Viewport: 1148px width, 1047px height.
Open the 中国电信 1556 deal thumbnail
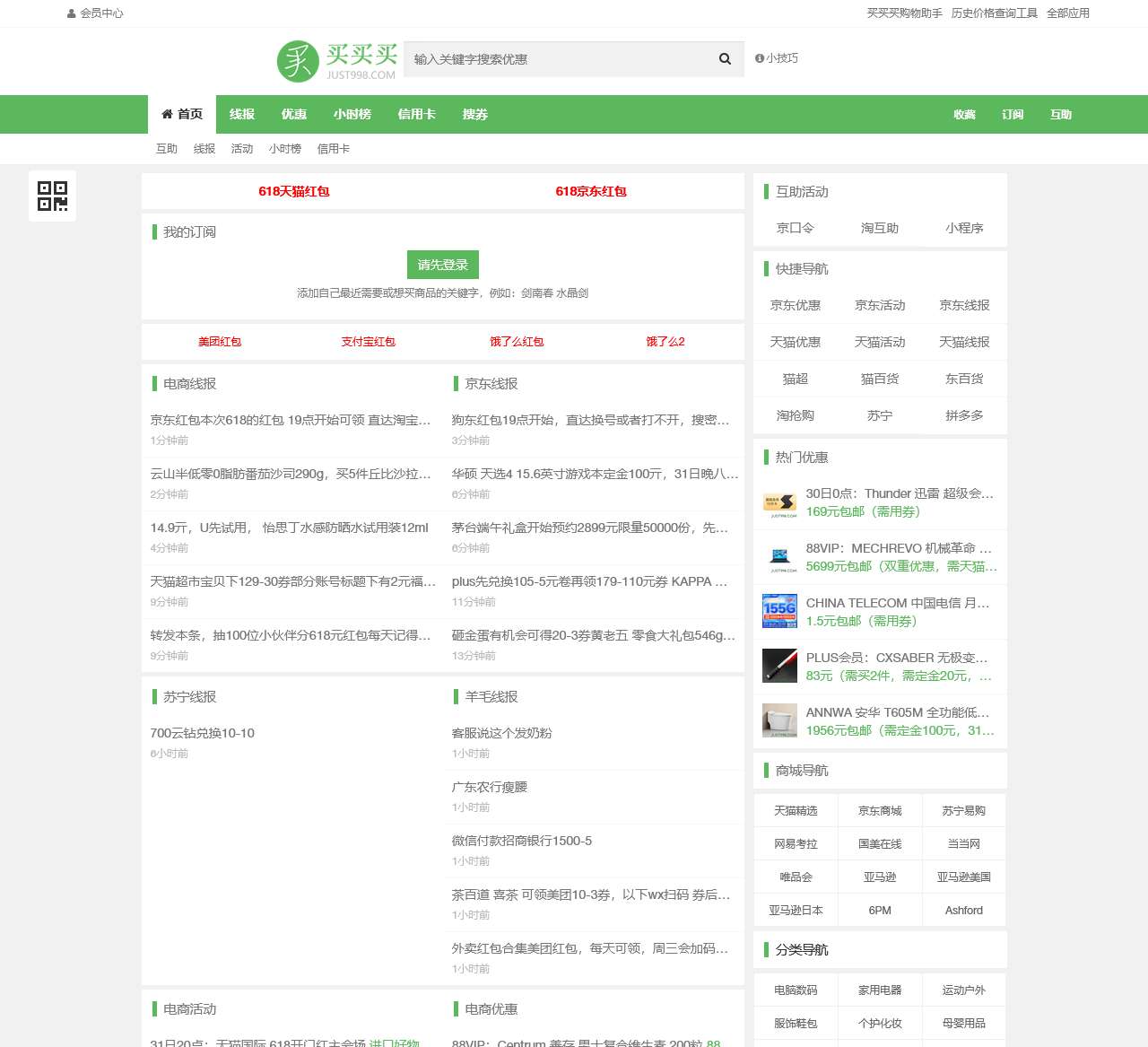click(779, 611)
